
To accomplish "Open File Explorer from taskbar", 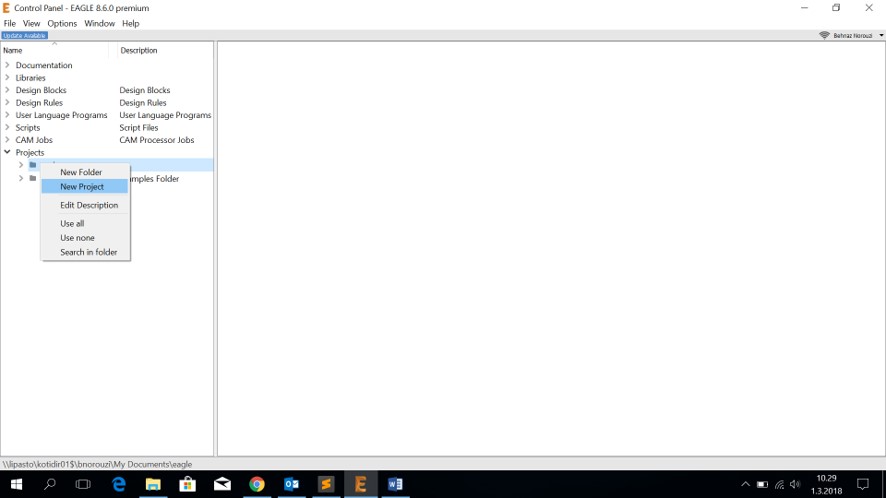I will pos(153,484).
